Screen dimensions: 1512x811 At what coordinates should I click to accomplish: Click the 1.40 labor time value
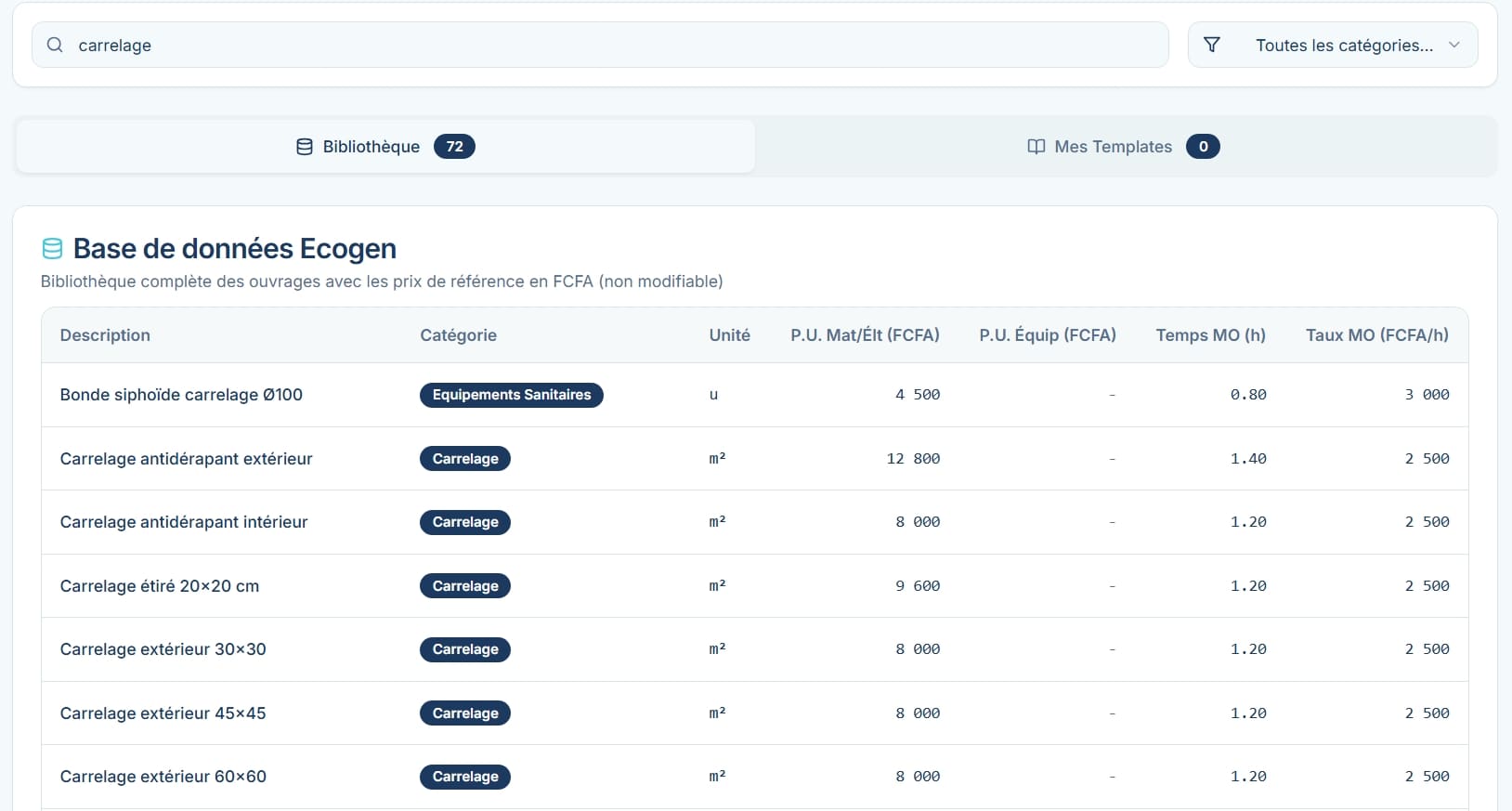[x=1248, y=459]
